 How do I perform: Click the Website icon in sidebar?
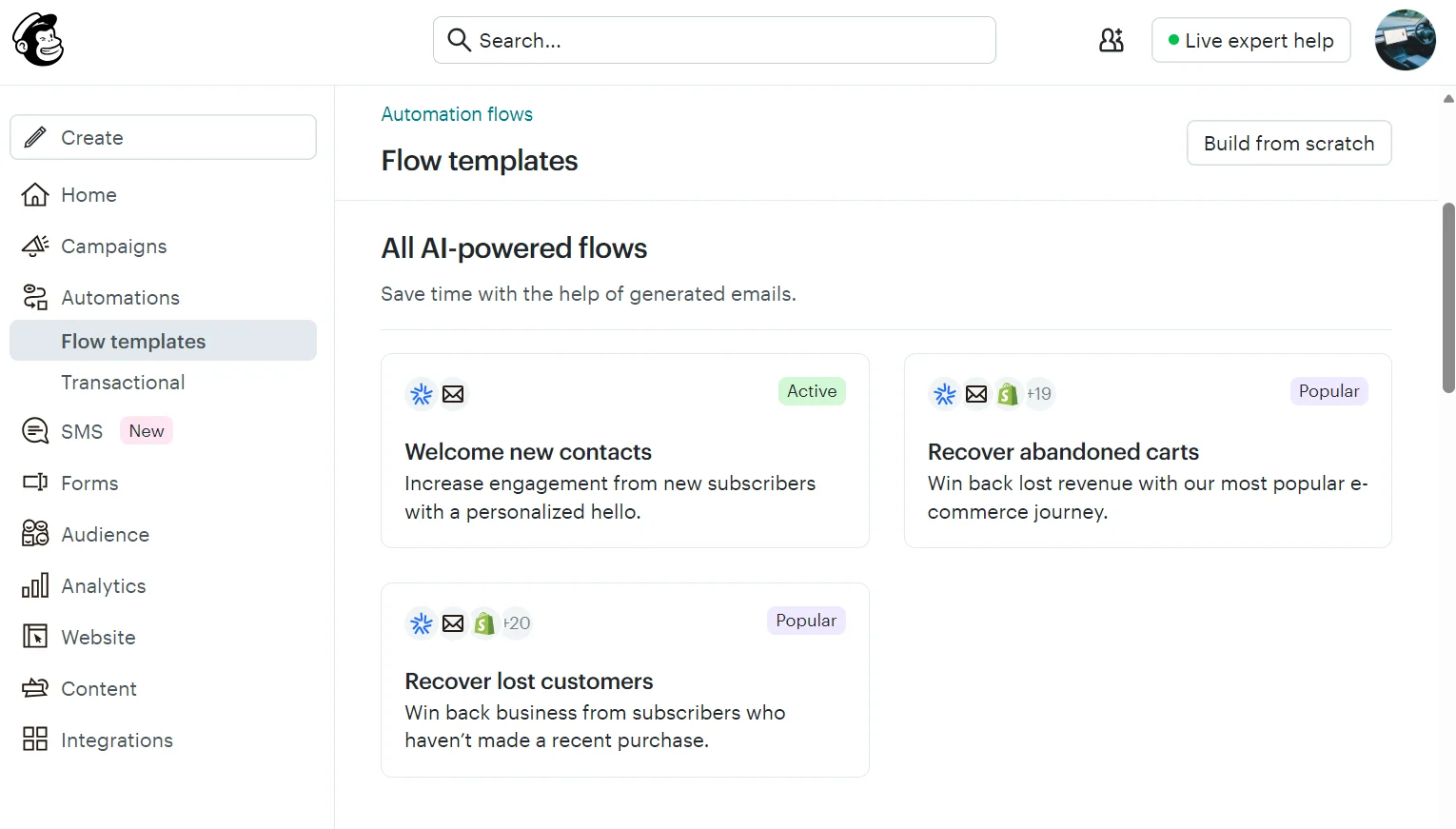click(35, 637)
